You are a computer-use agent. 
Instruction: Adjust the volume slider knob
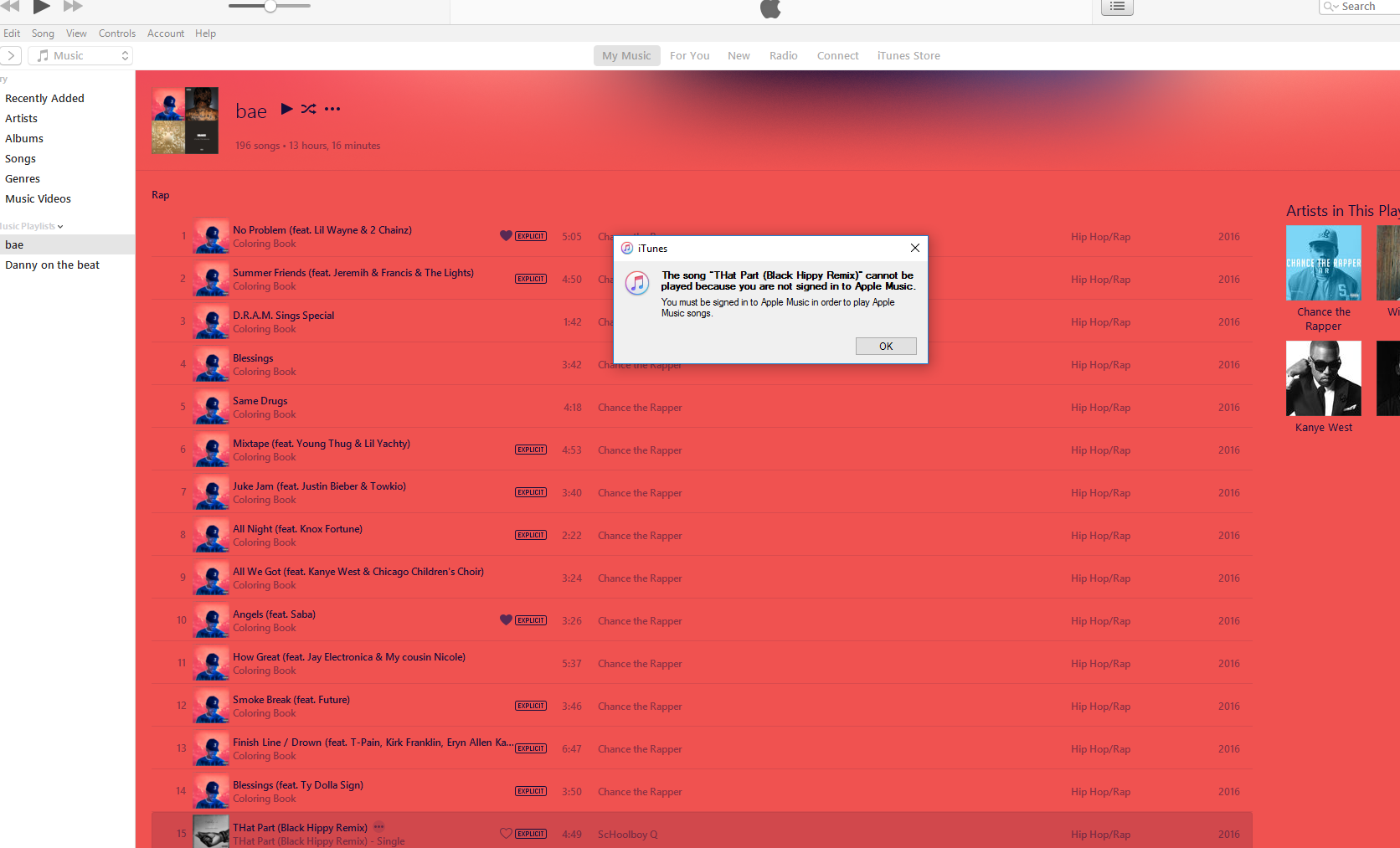[270, 7]
